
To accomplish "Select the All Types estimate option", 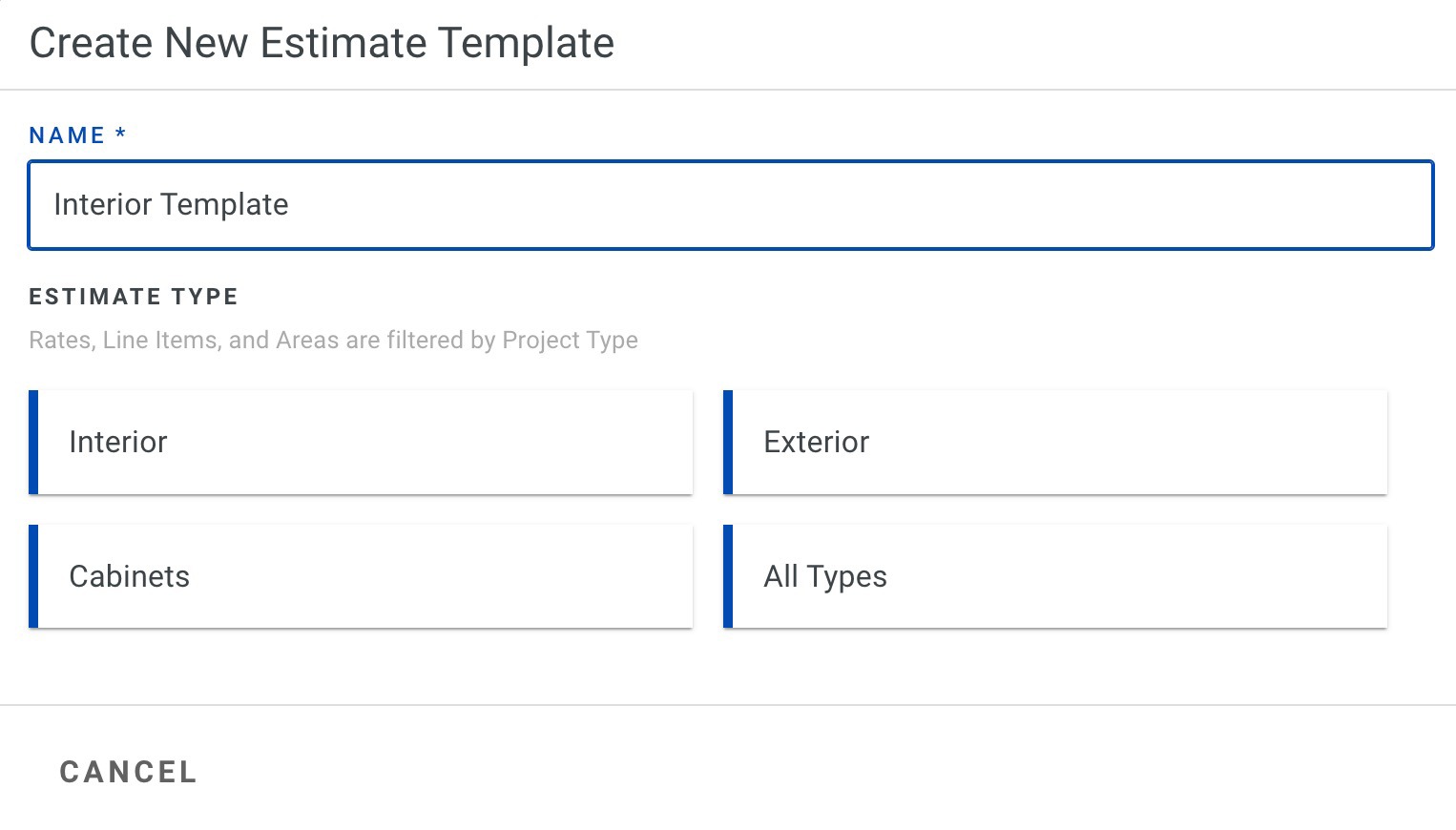I will click(1055, 576).
